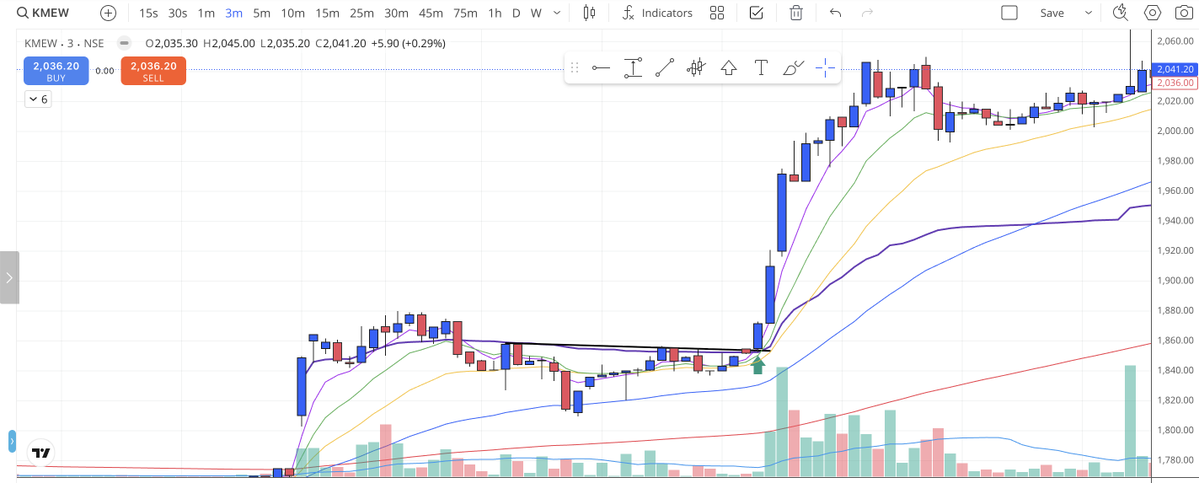Grab the drawing toolbar drag handle

[x=575, y=68]
